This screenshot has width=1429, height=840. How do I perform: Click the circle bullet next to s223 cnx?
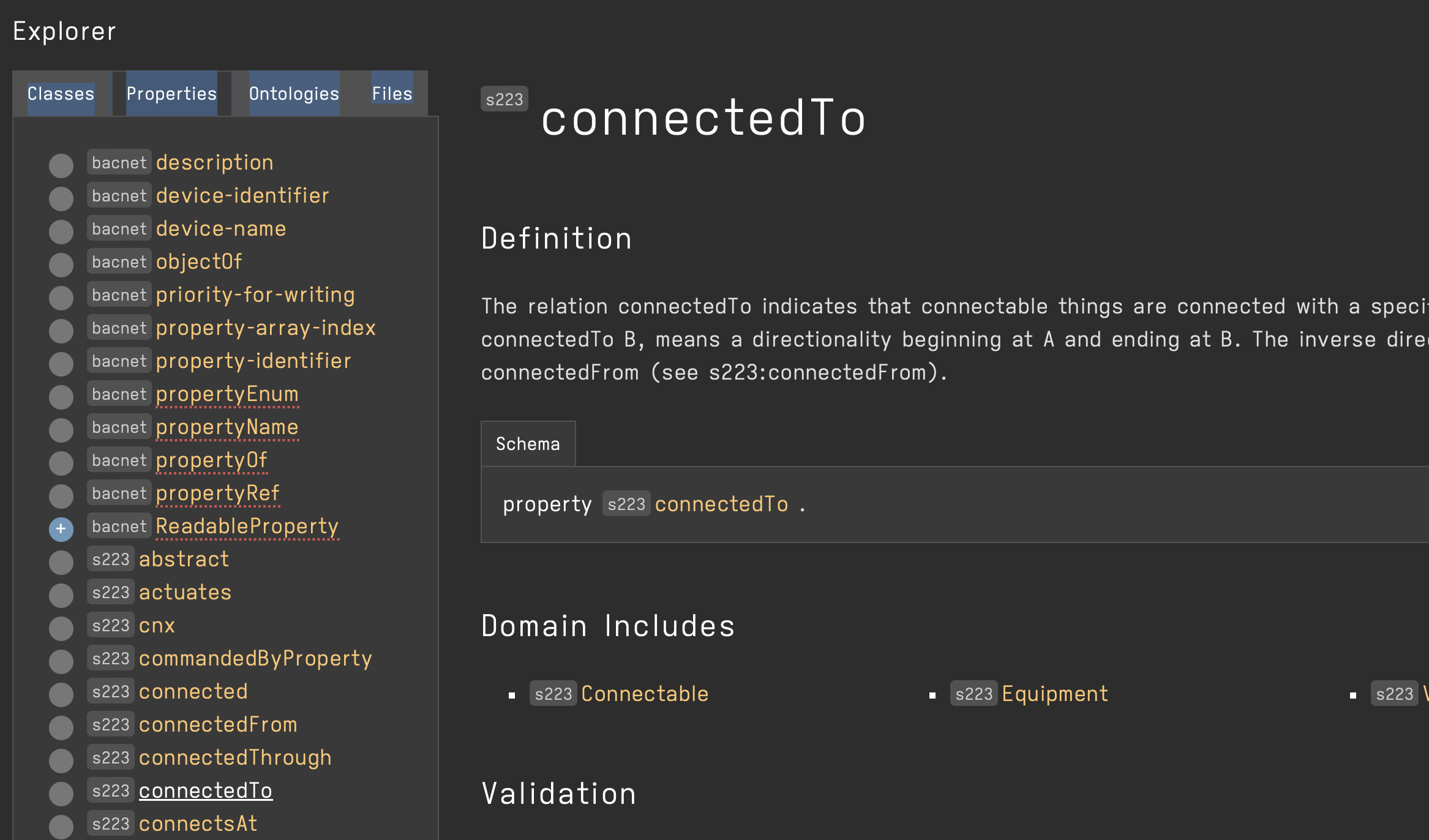point(61,628)
